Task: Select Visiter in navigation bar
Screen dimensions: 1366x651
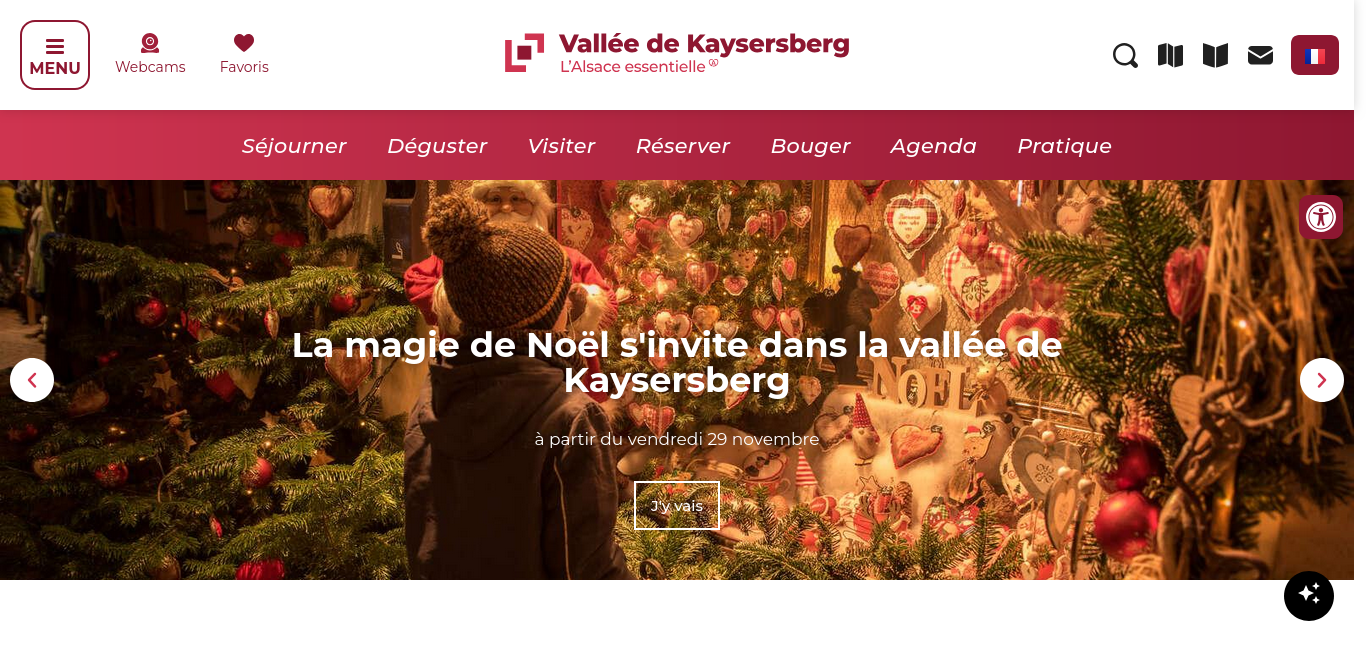Action: coord(561,146)
